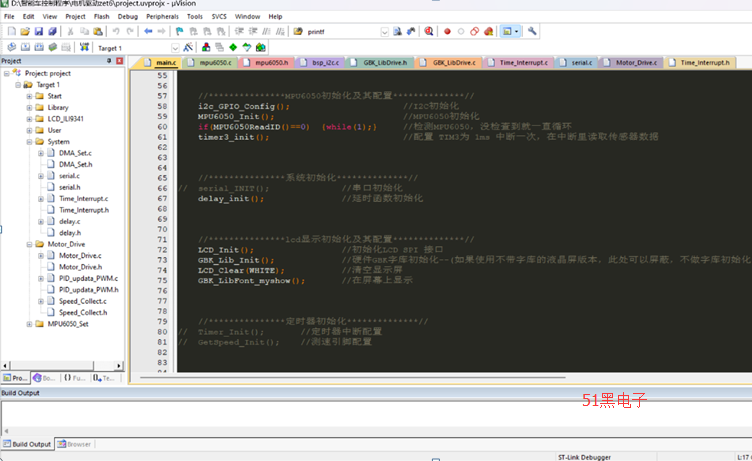Switch to the serial.c editor tab
This screenshot has width=752, height=461.
(576, 63)
